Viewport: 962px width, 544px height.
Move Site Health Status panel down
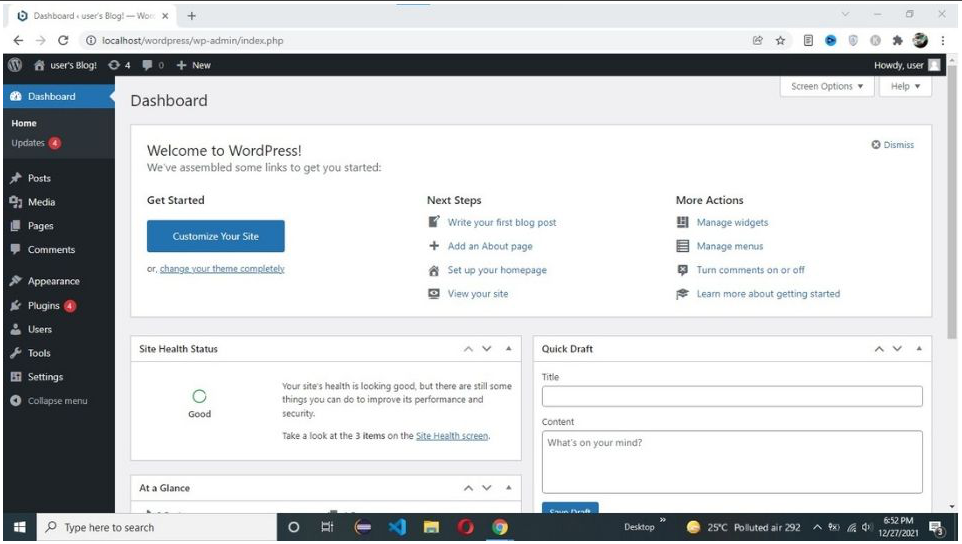pyautogui.click(x=487, y=349)
